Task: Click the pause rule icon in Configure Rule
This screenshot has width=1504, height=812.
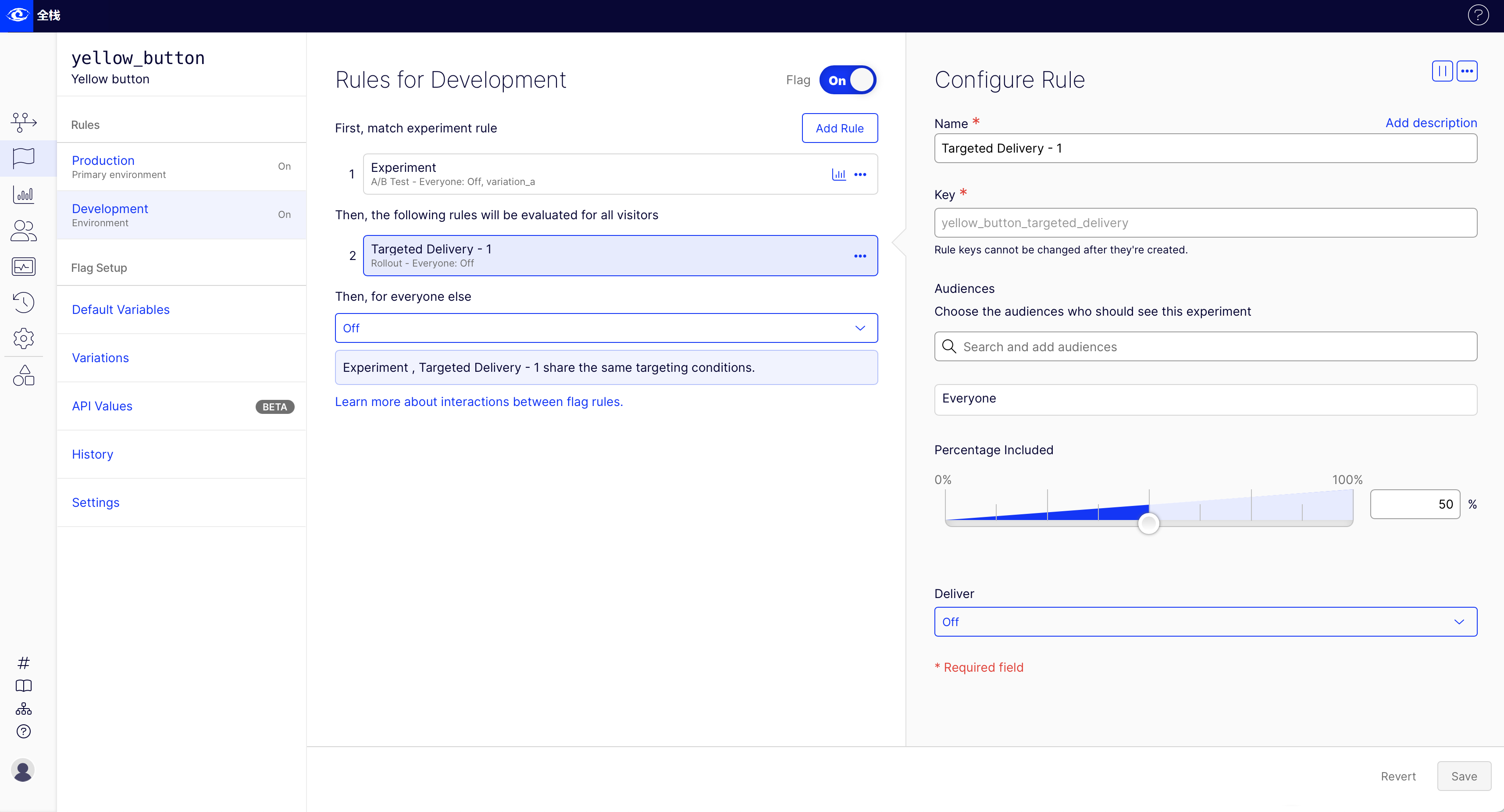Action: click(1442, 71)
